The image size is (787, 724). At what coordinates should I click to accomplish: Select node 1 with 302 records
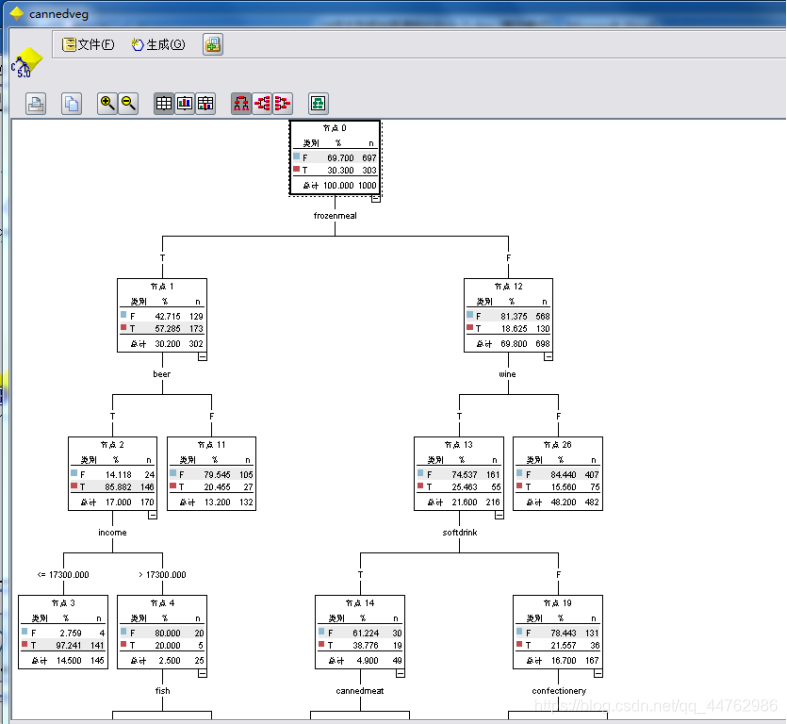(162, 315)
